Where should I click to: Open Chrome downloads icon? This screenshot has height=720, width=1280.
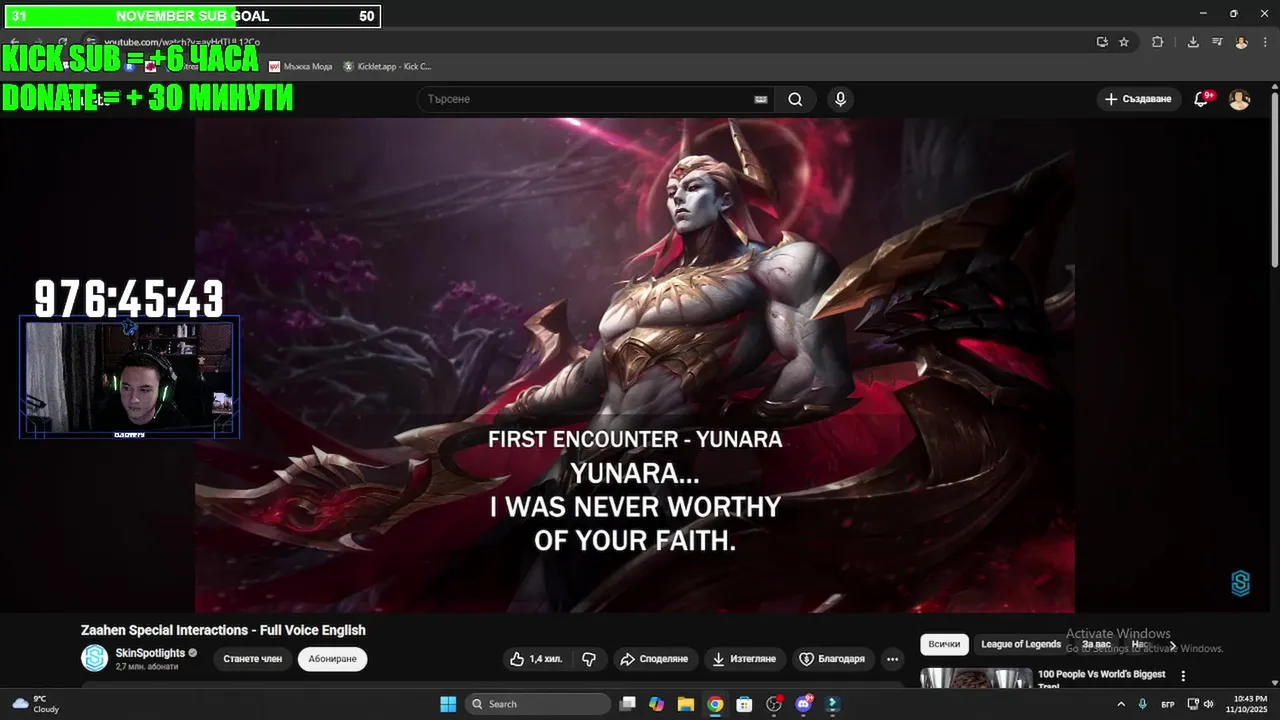1193,42
